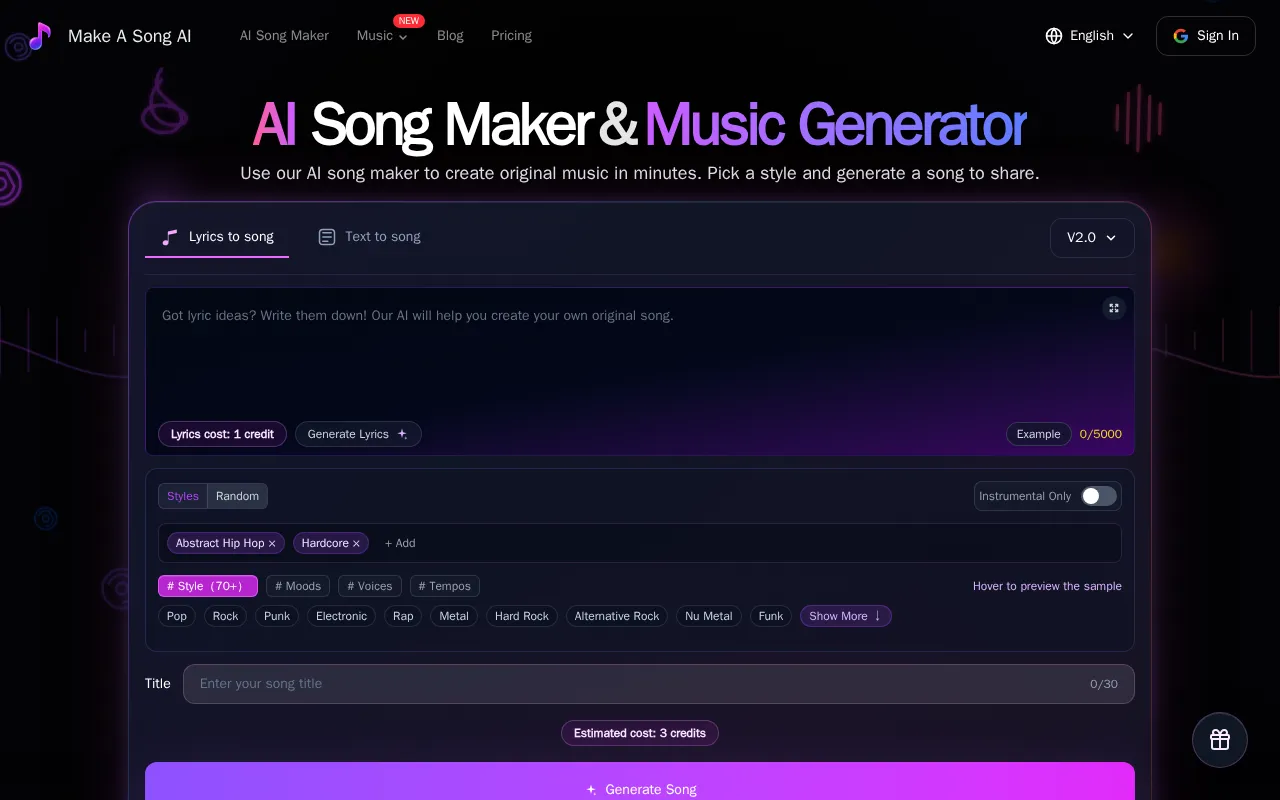Remove the Hardcore style tag
This screenshot has width=1280, height=800.
pos(356,544)
